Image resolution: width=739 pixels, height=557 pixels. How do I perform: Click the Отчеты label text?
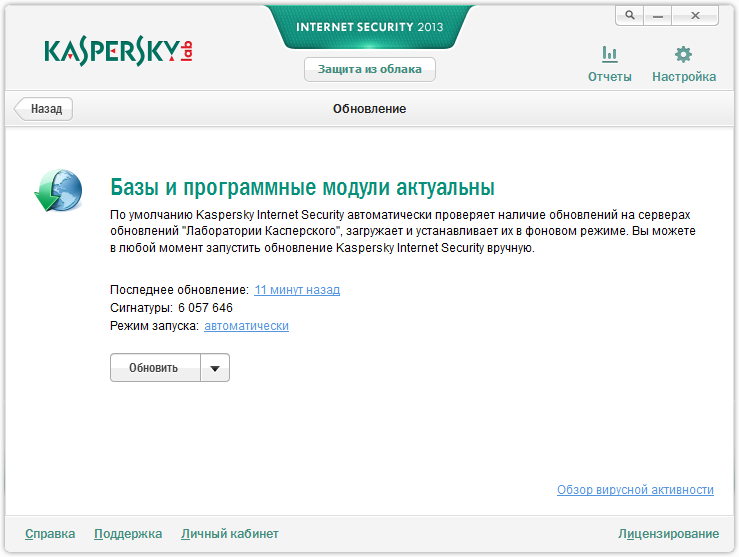click(x=609, y=76)
